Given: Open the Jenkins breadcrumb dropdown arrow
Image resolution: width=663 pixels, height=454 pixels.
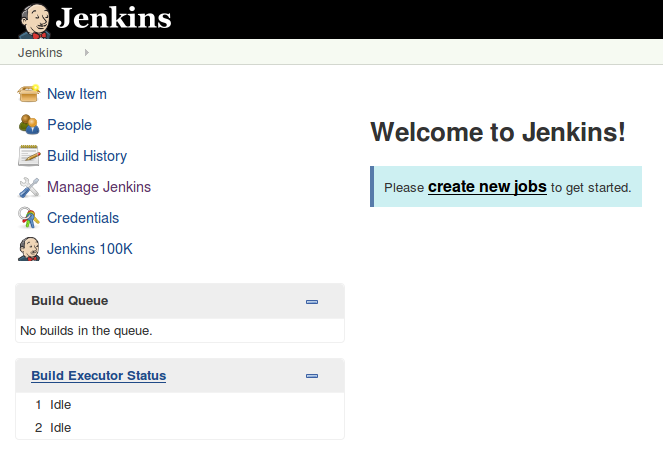Looking at the screenshot, I should pos(87,52).
